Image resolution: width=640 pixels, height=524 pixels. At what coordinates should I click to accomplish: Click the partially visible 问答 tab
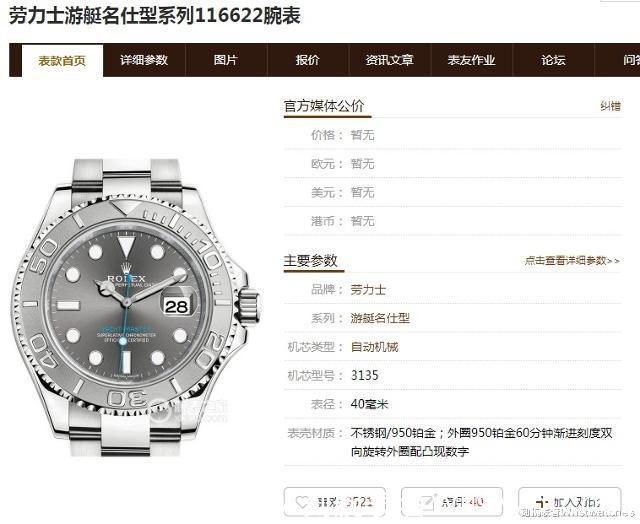pyautogui.click(x=631, y=60)
